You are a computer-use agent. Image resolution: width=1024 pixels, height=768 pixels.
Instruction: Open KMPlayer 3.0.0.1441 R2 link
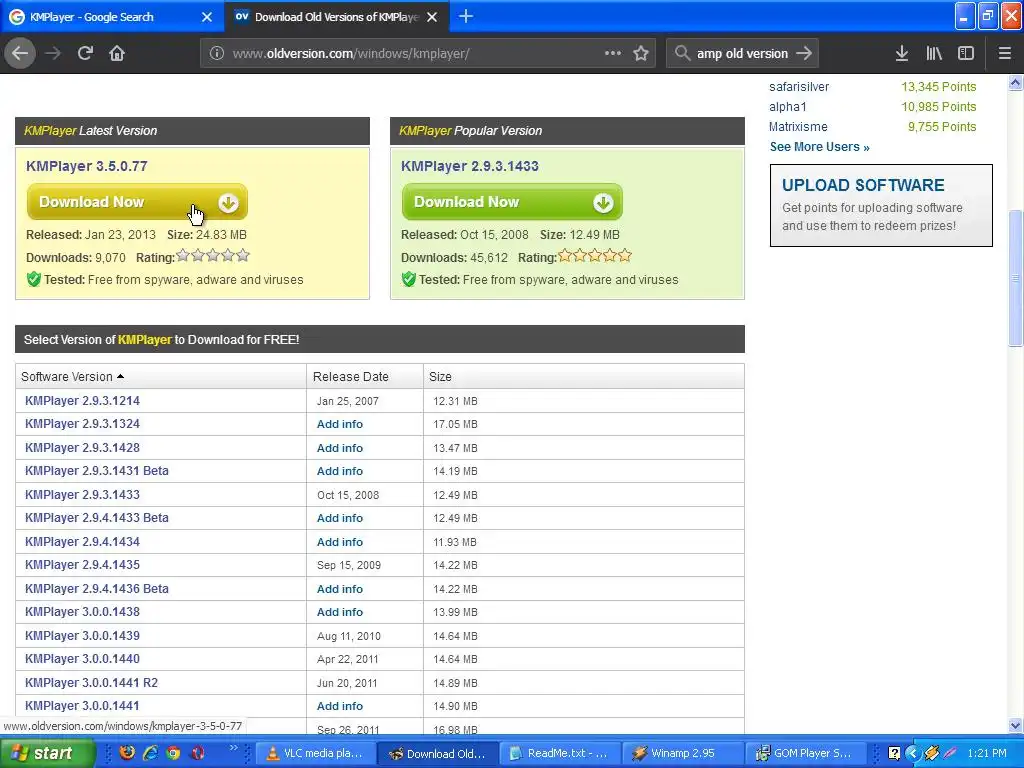click(x=91, y=683)
